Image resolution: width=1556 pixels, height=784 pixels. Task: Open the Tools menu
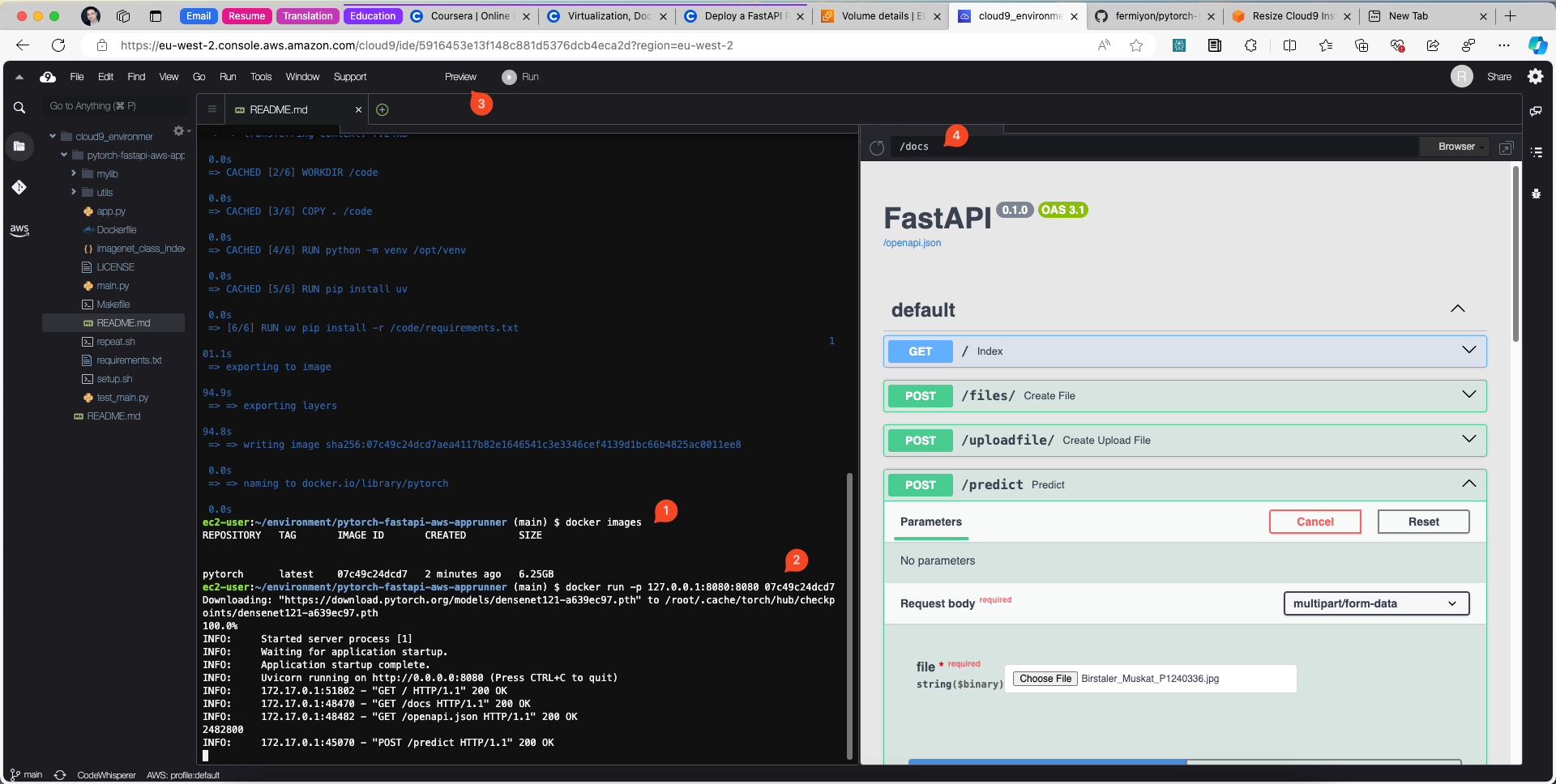(x=261, y=77)
